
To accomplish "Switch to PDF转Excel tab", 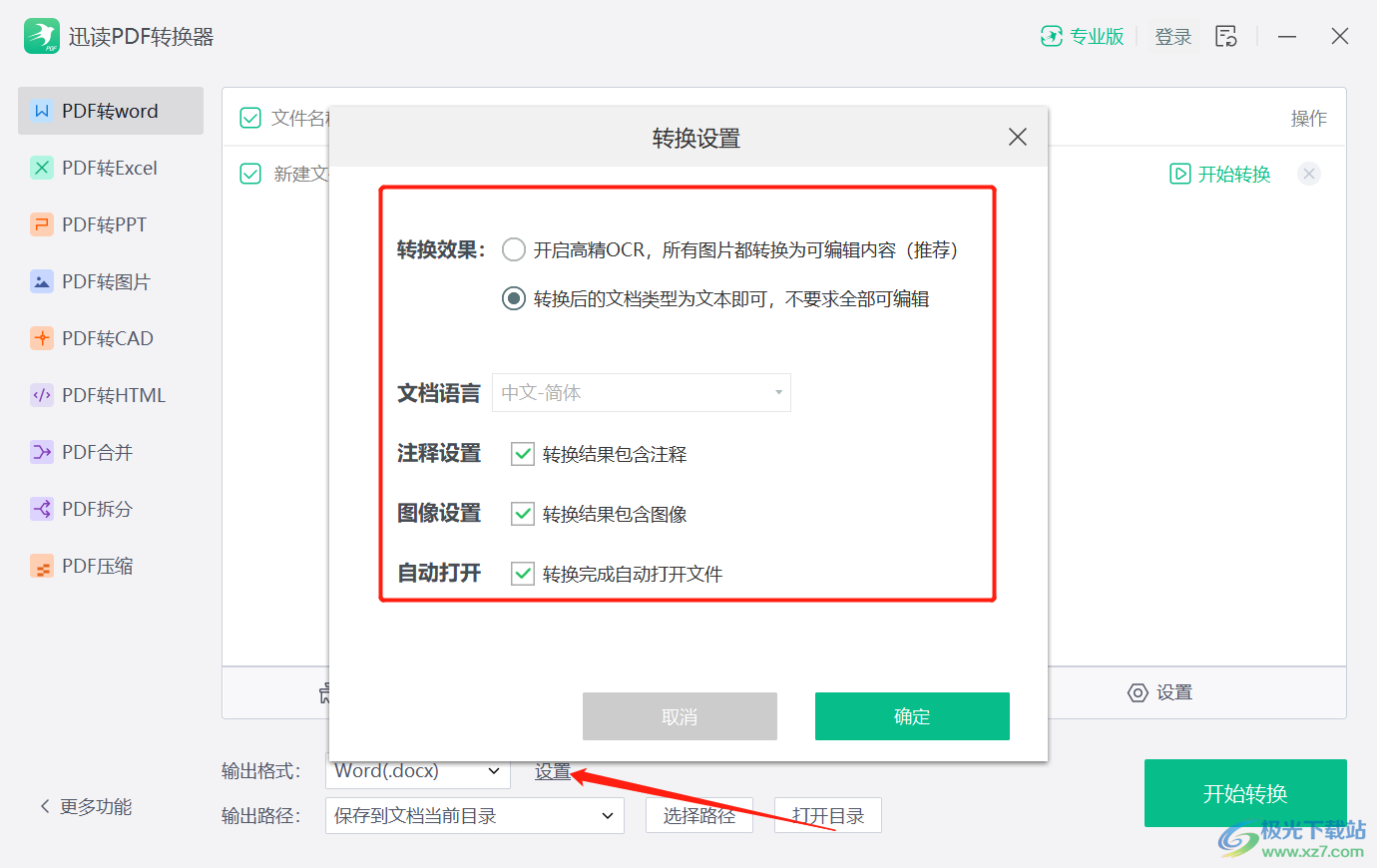I will point(111,168).
